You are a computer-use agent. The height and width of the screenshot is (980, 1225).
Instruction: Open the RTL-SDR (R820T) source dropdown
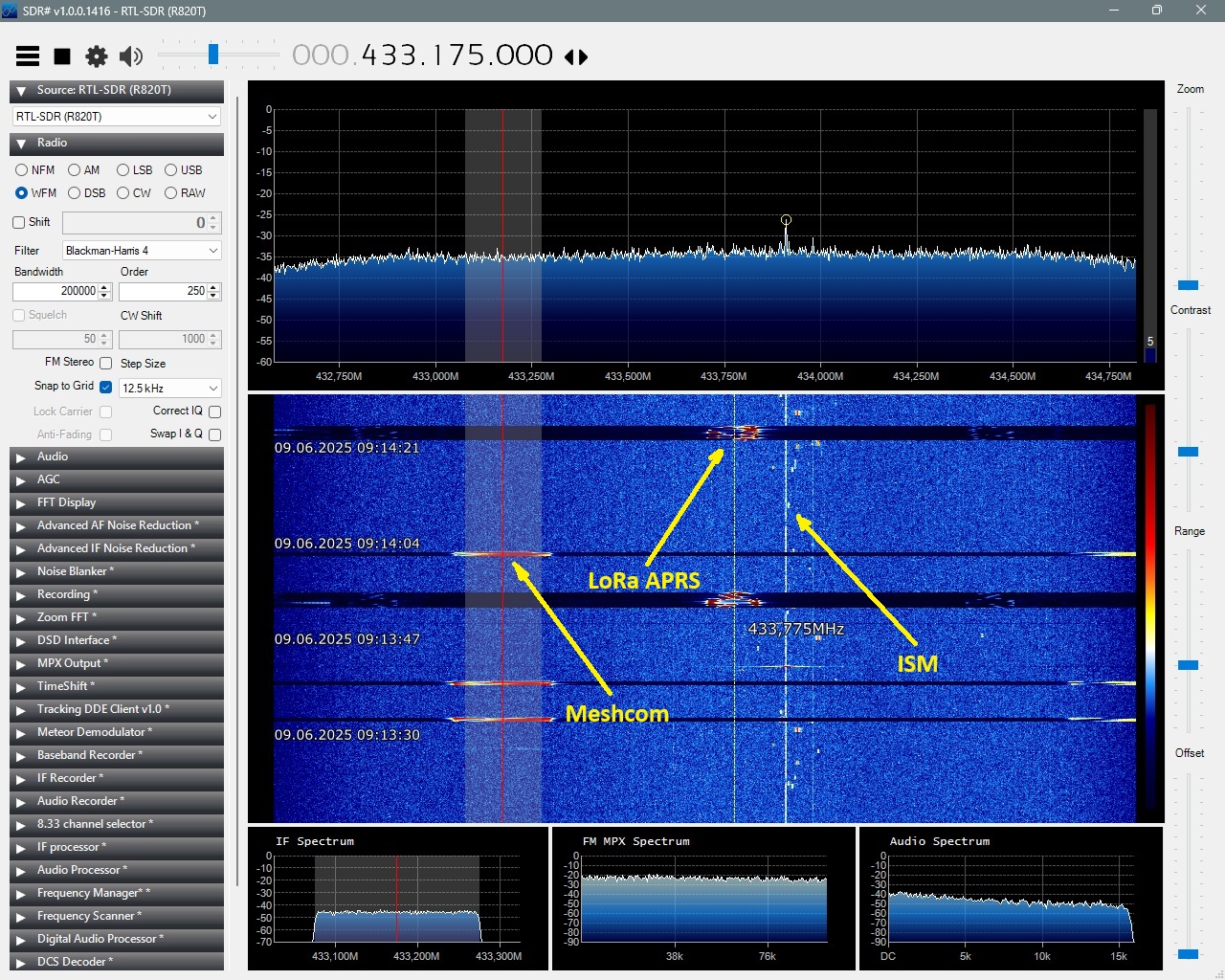(117, 117)
